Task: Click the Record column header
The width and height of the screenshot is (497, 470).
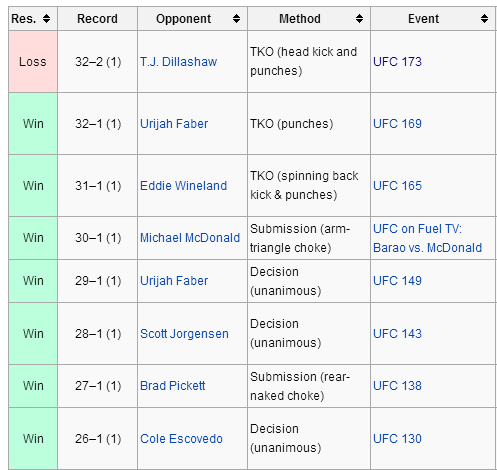Action: click(97, 19)
